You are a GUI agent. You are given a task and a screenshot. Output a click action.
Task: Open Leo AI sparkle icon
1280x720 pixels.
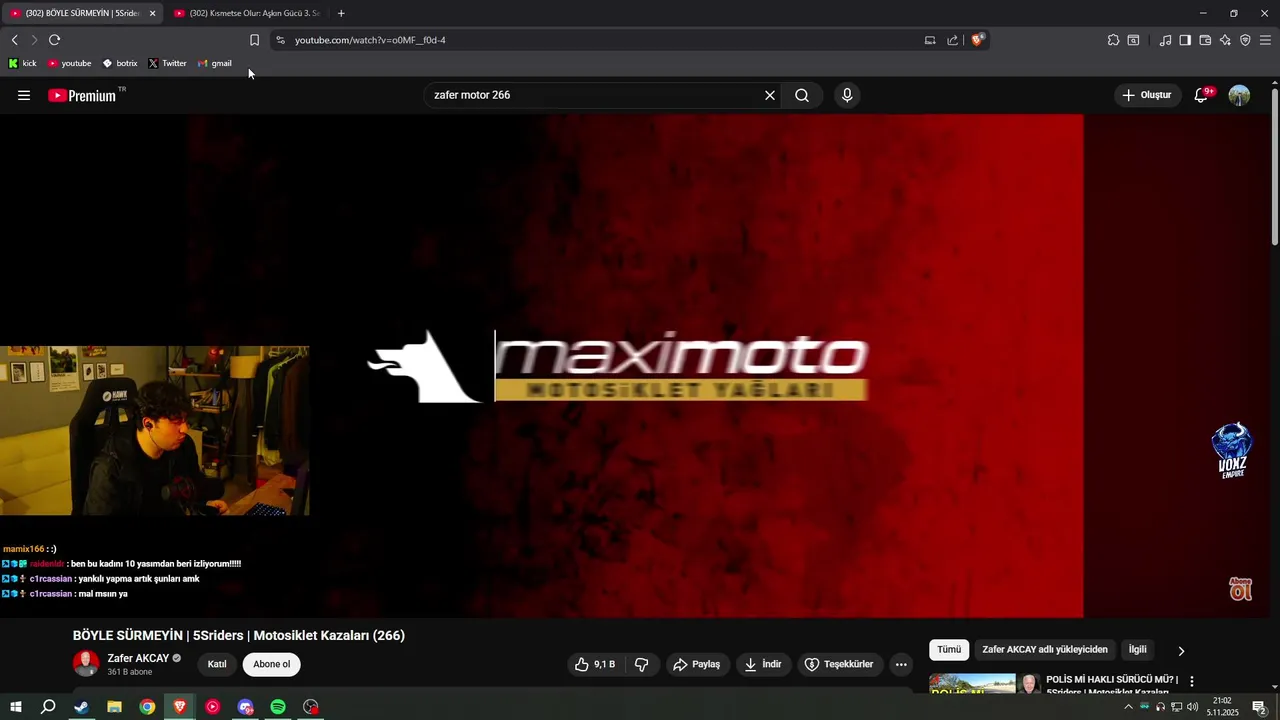click(1225, 40)
